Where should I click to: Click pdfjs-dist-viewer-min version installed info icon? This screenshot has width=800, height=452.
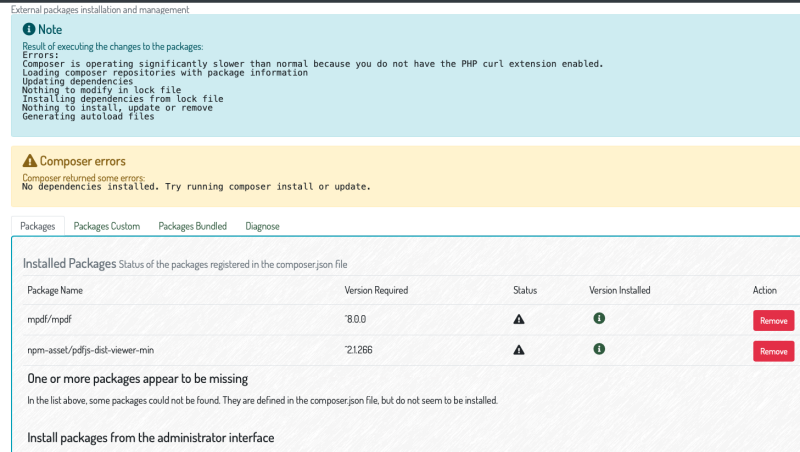pyautogui.click(x=599, y=349)
